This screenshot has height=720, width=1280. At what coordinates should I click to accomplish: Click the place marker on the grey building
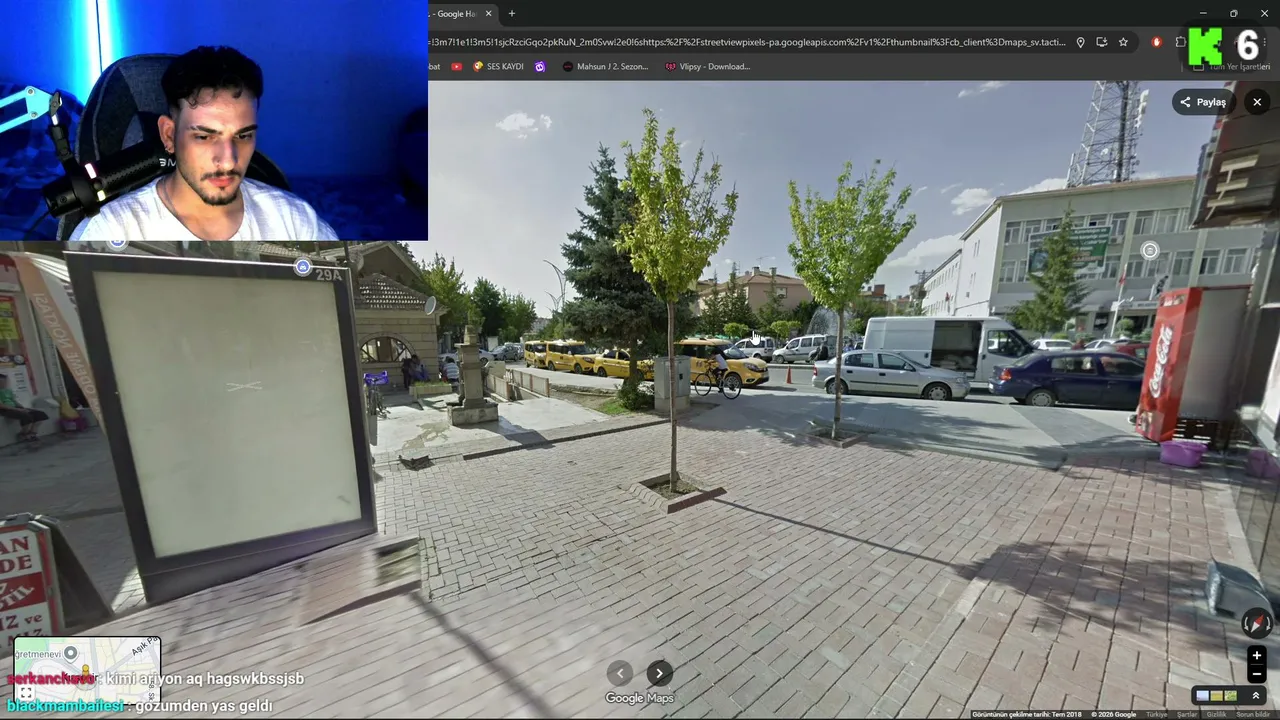pyautogui.click(x=1150, y=250)
